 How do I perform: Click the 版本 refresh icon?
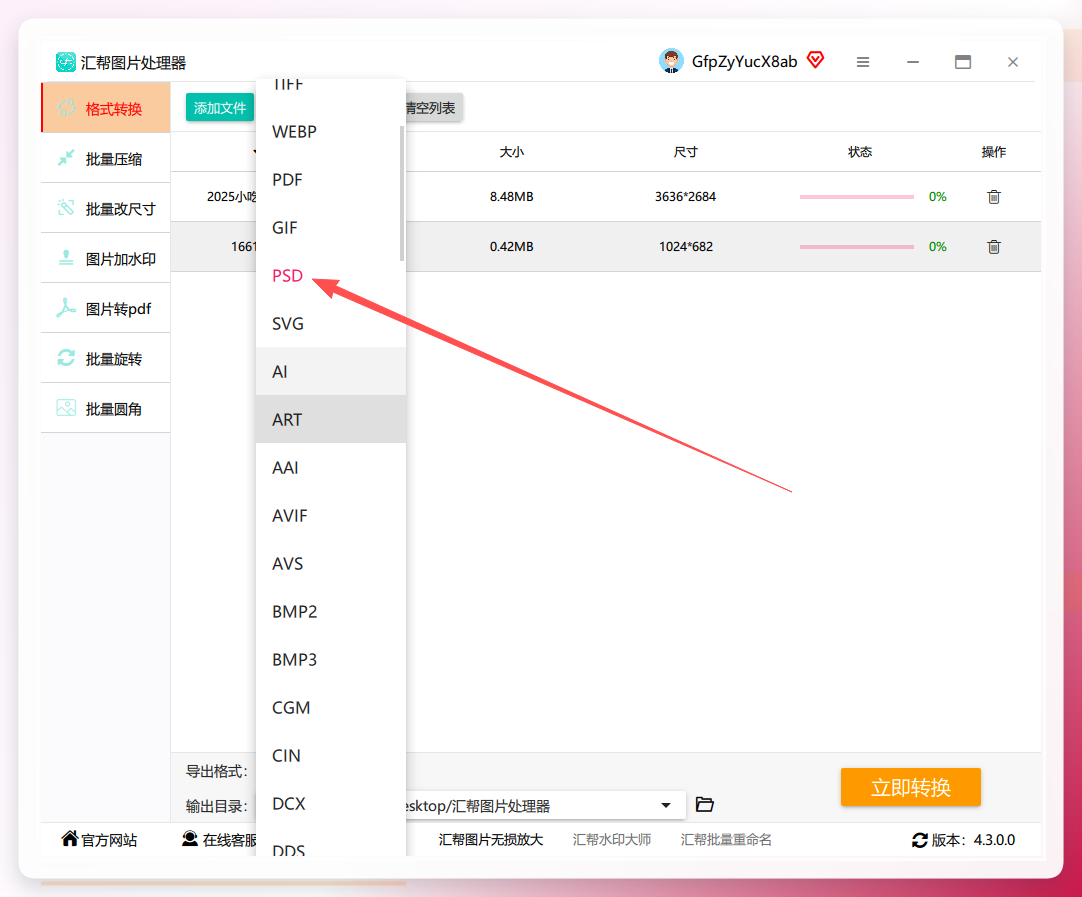920,840
